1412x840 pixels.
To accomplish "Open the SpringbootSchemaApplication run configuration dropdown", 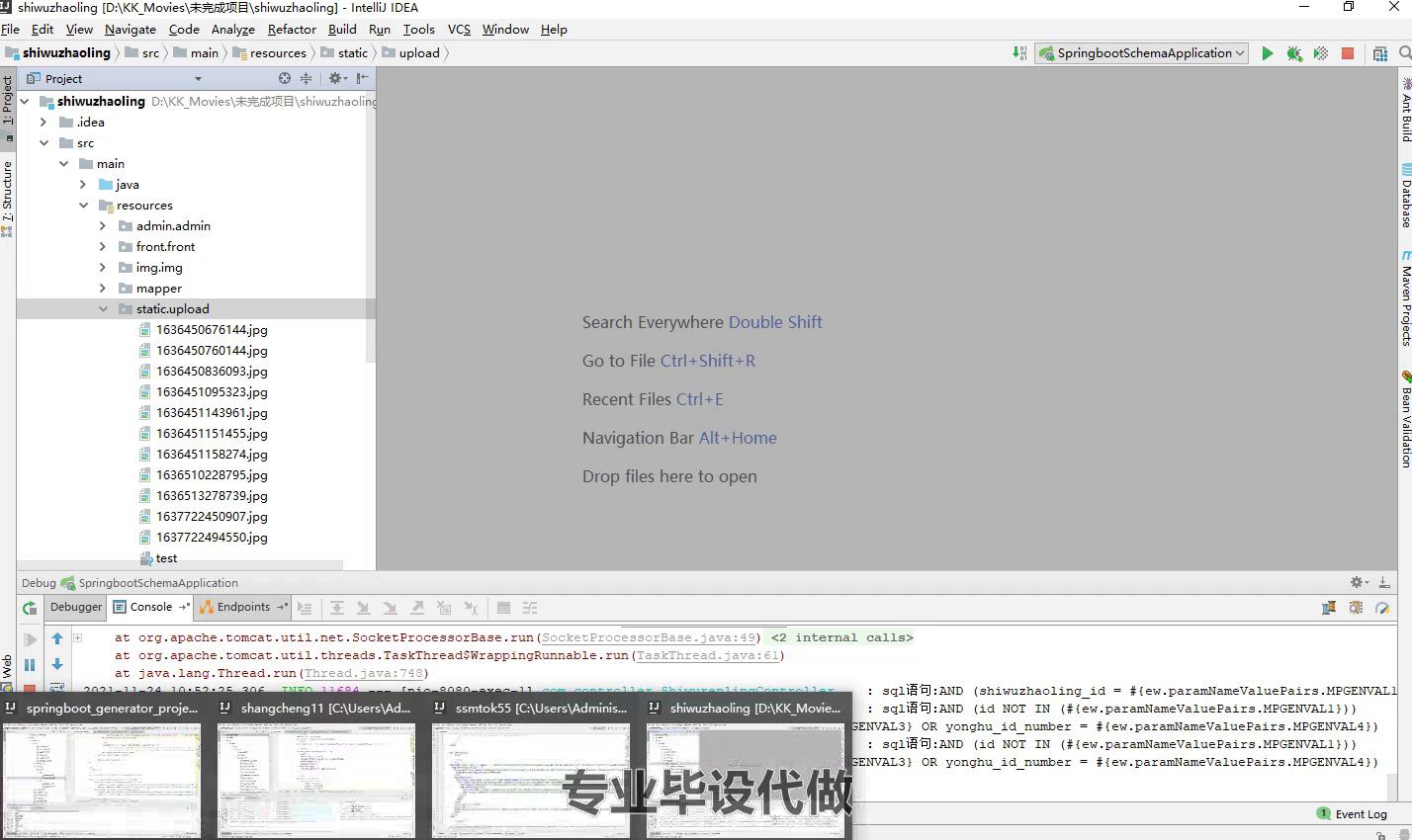I will coord(1142,53).
